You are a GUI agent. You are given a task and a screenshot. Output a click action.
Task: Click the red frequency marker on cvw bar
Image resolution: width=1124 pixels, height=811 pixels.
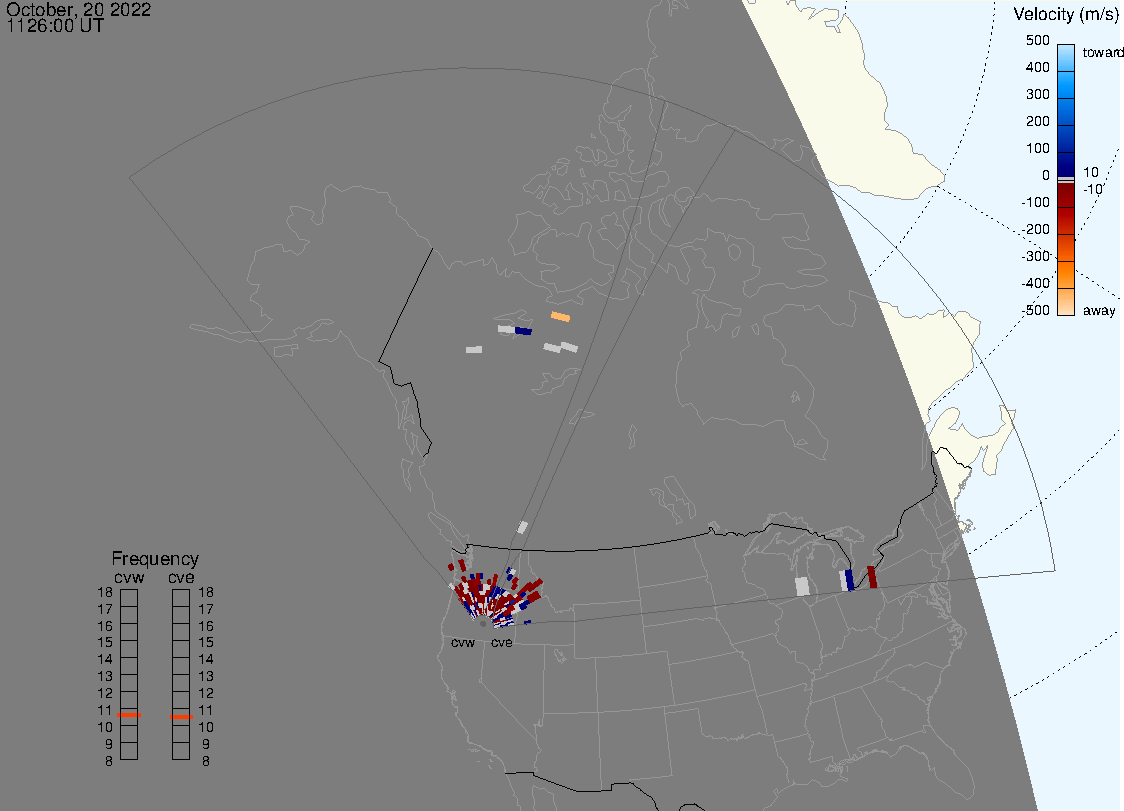(x=129, y=715)
